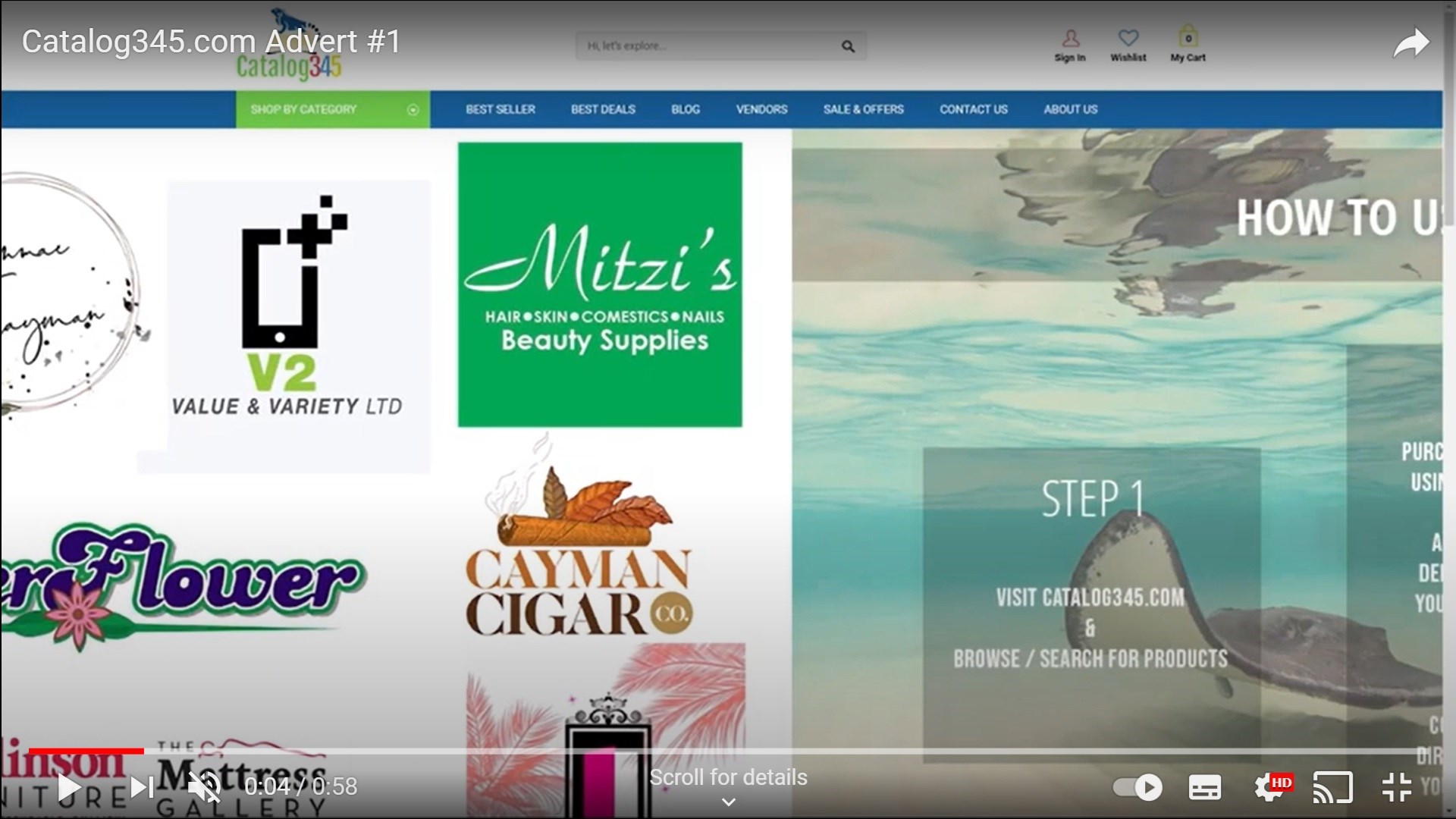Go to the Blog page
This screenshot has height=819, width=1456.
coord(686,109)
